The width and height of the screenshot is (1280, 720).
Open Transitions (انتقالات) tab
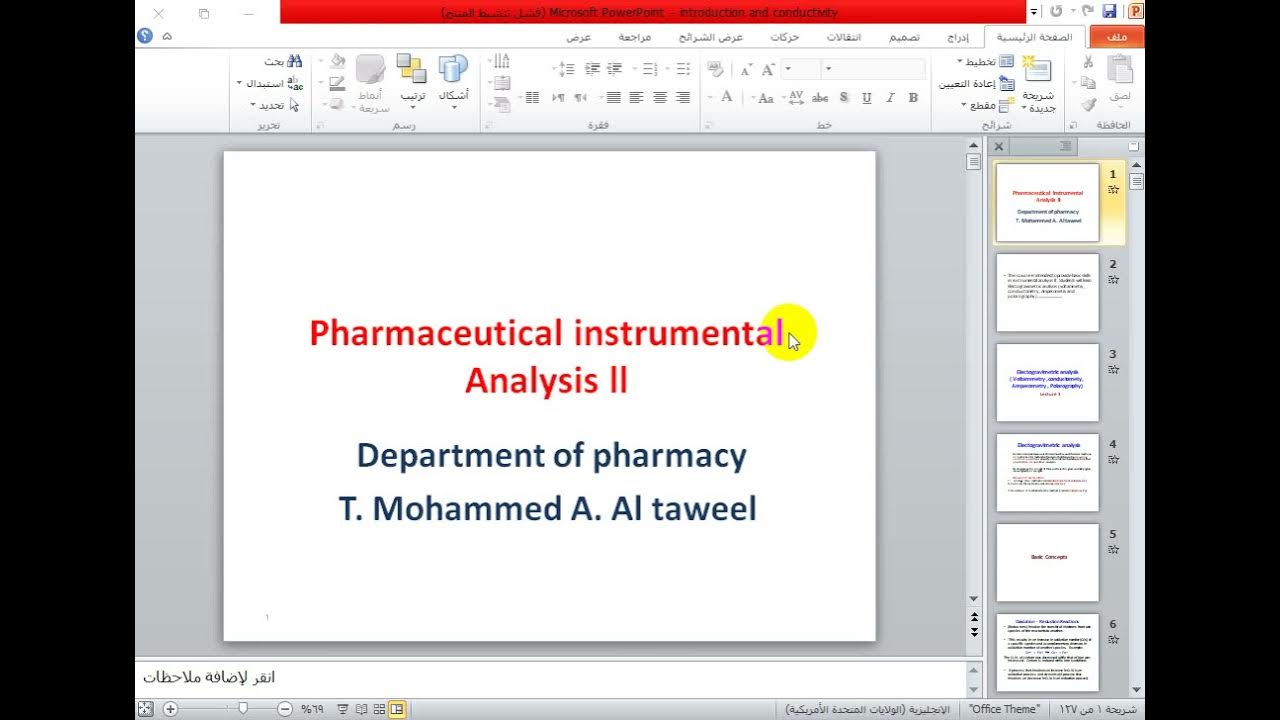(x=844, y=37)
